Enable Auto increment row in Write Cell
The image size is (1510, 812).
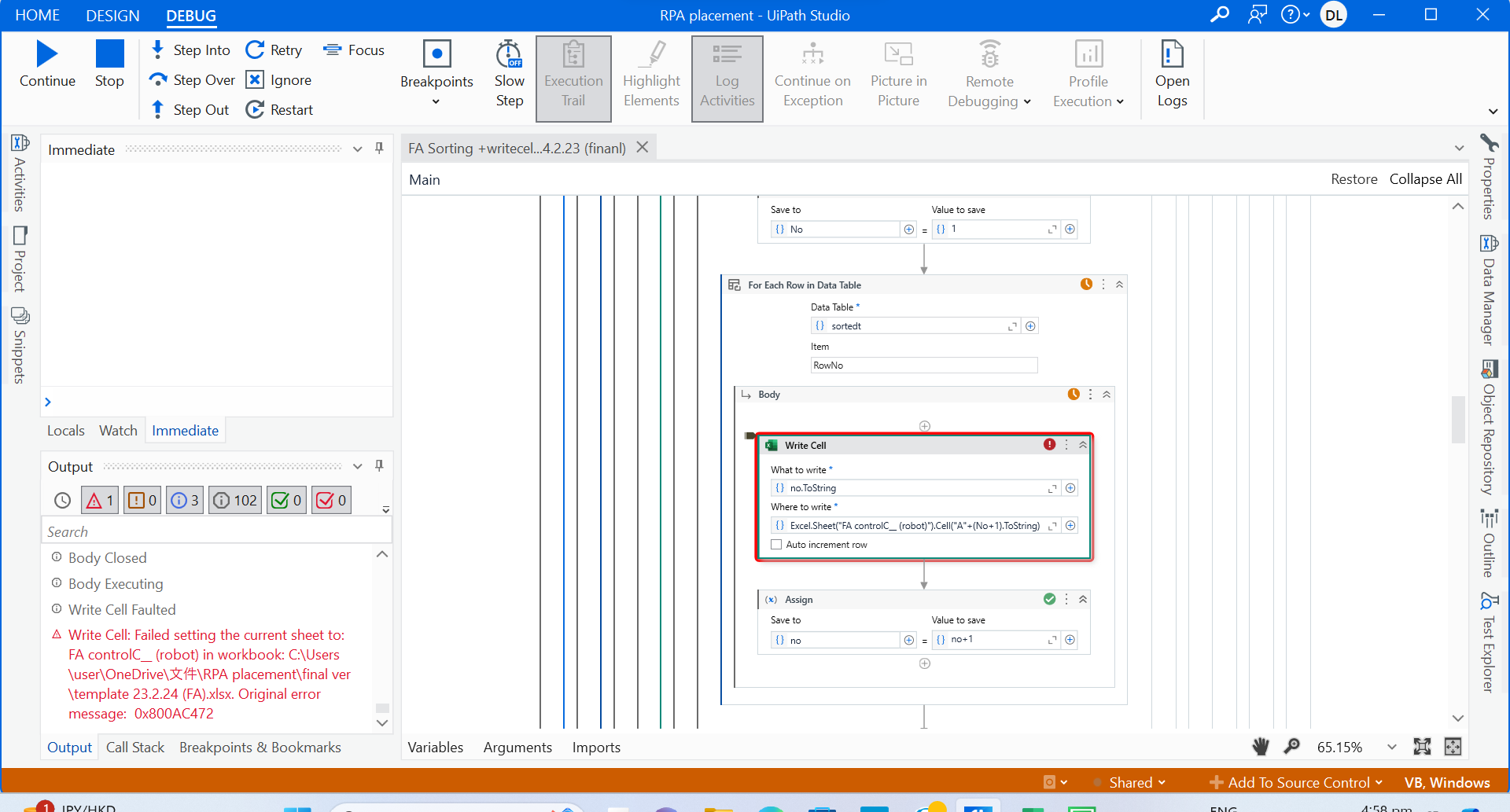pos(776,544)
